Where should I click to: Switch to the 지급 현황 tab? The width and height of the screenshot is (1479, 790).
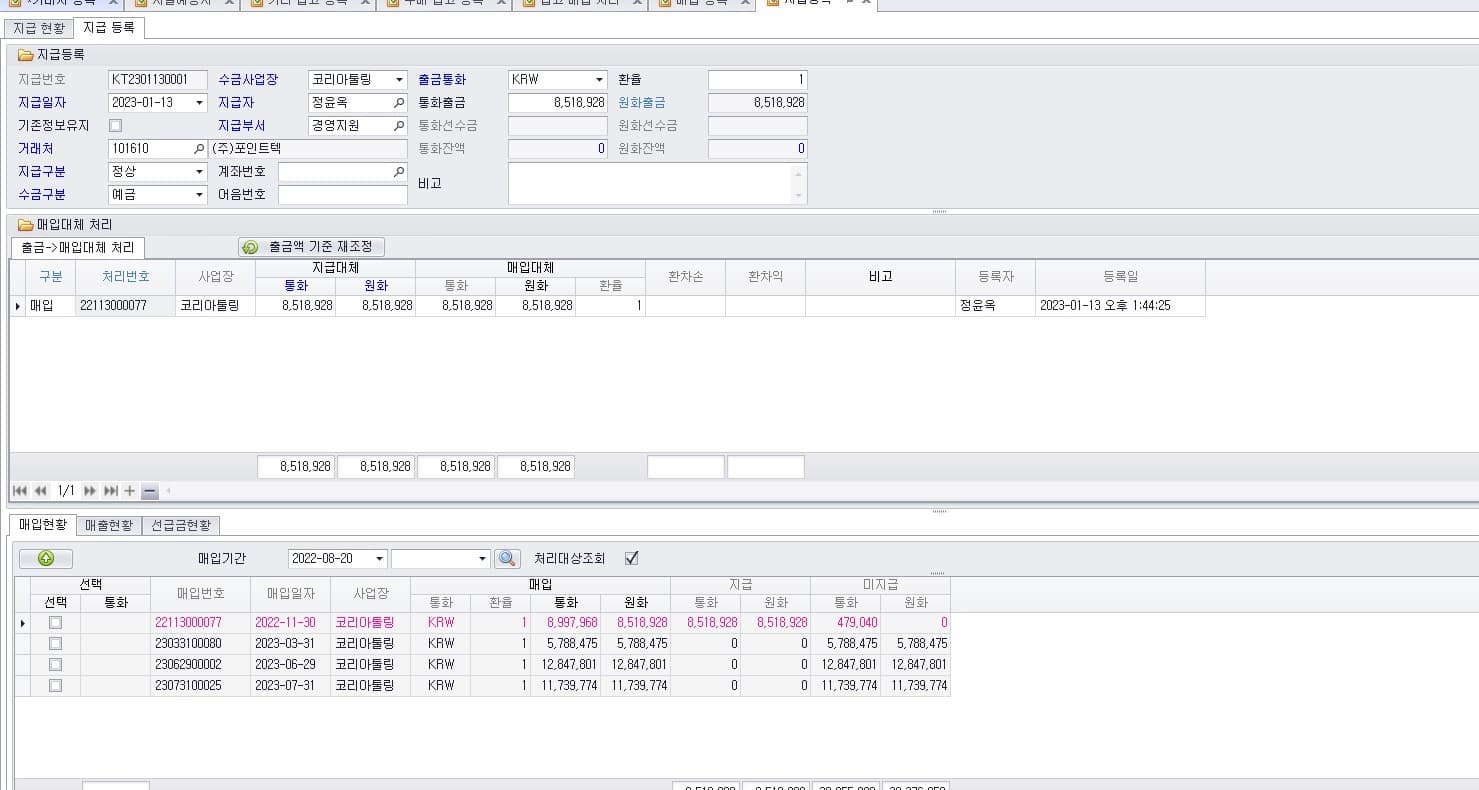point(39,28)
